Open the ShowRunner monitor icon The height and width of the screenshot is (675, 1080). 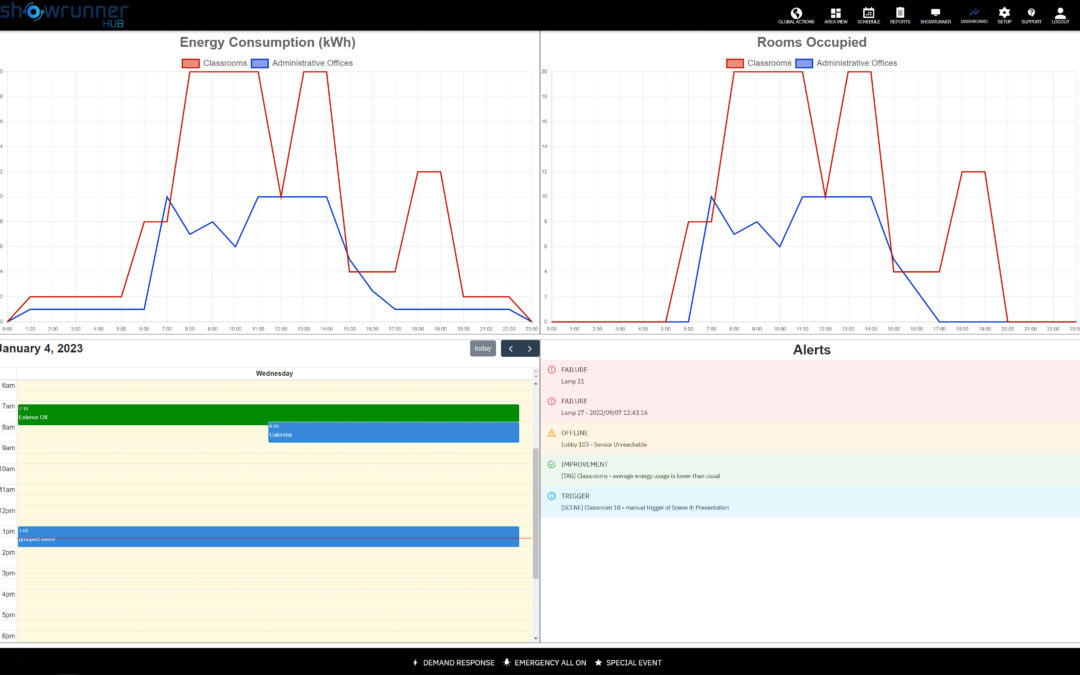click(935, 13)
